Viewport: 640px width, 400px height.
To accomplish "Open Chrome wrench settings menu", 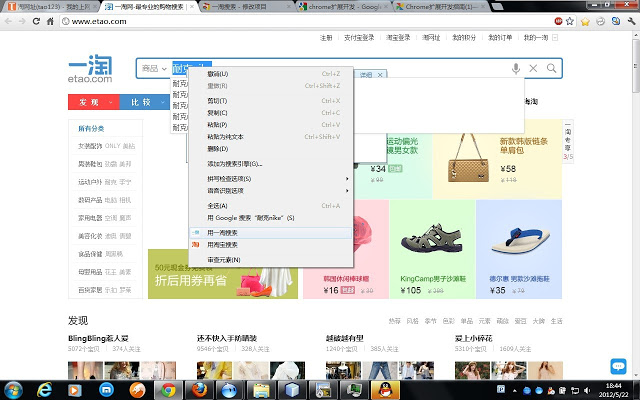I will pyautogui.click(x=632, y=22).
